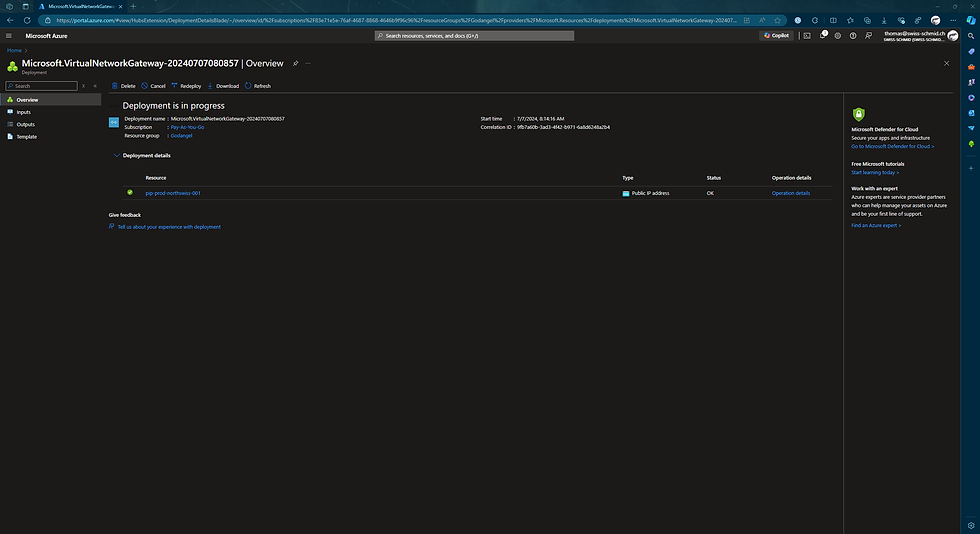Open Cloud Shell from the Azure header

[807, 36]
